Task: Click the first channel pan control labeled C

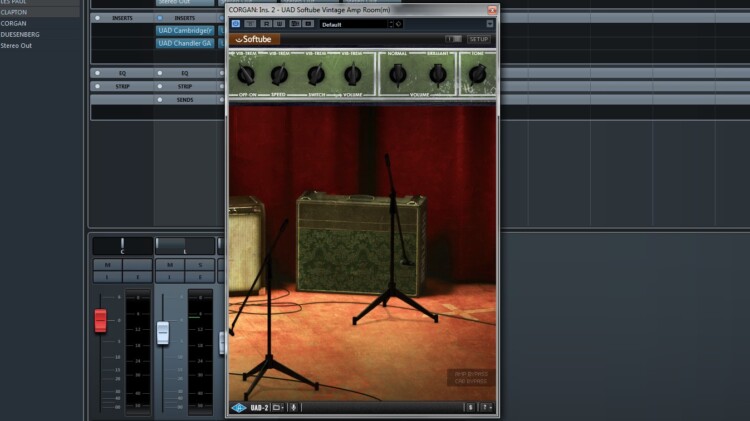Action: 122,246
